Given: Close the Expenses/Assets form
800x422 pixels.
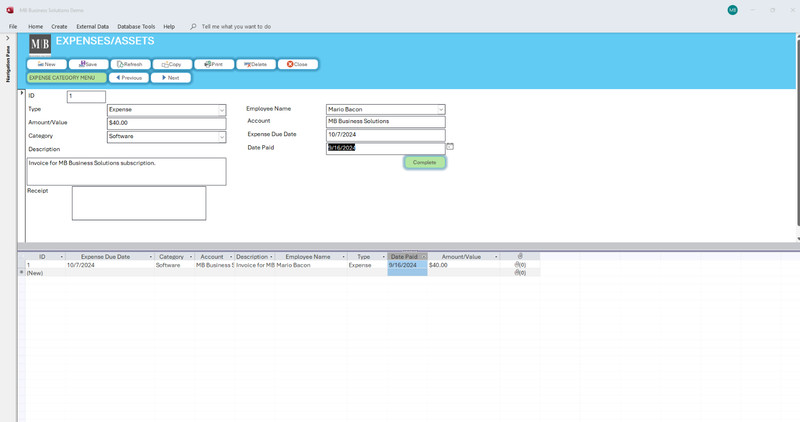Looking at the screenshot, I should [297, 64].
